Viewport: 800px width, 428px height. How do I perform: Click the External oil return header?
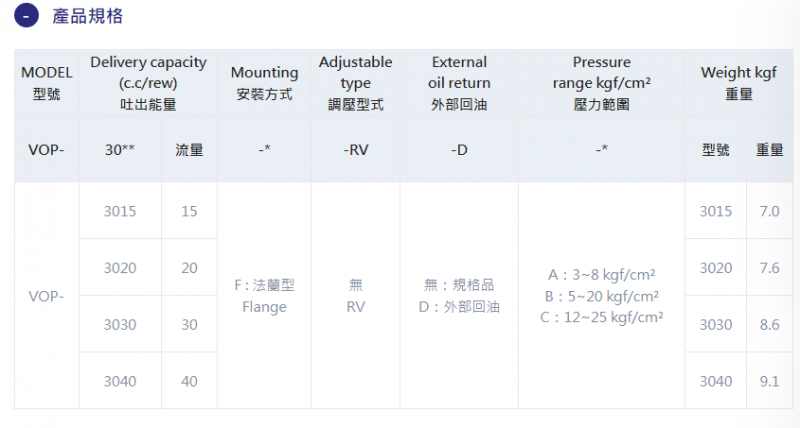(459, 83)
